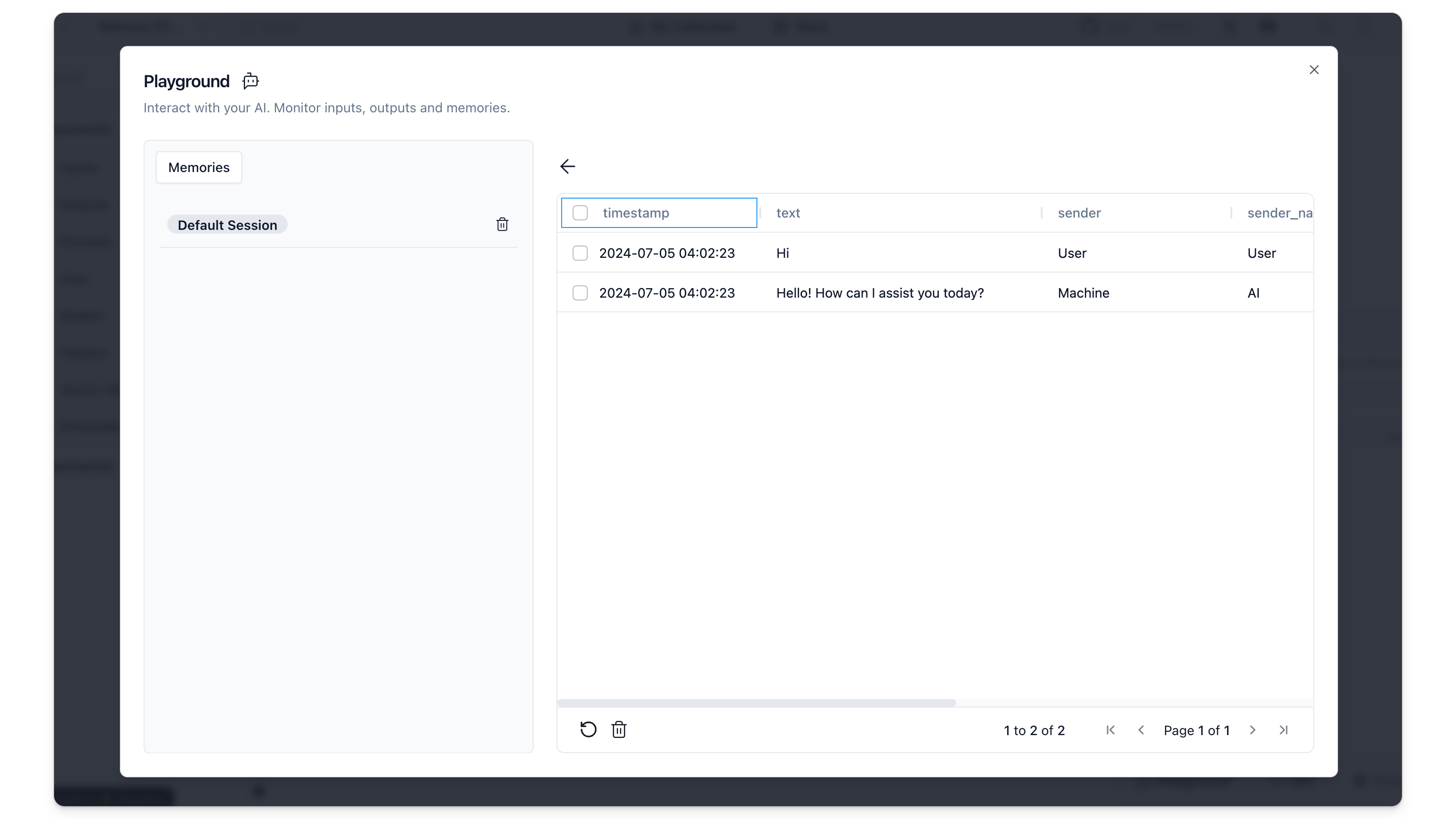Jump to the last page arrow

point(1283,730)
